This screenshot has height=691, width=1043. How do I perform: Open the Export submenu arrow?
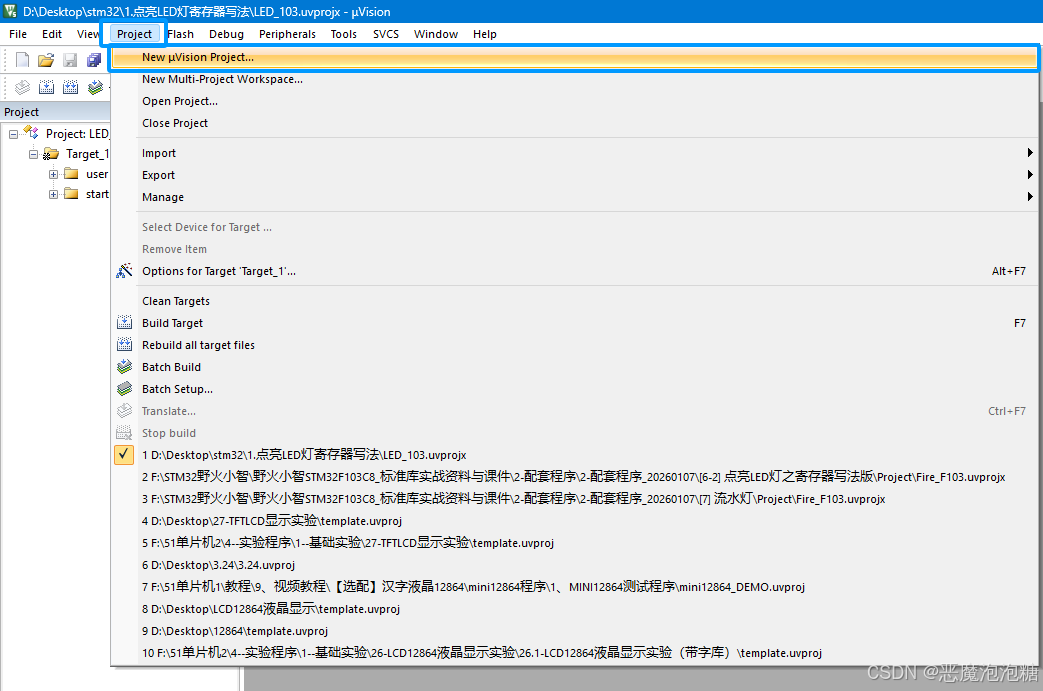click(x=1030, y=175)
